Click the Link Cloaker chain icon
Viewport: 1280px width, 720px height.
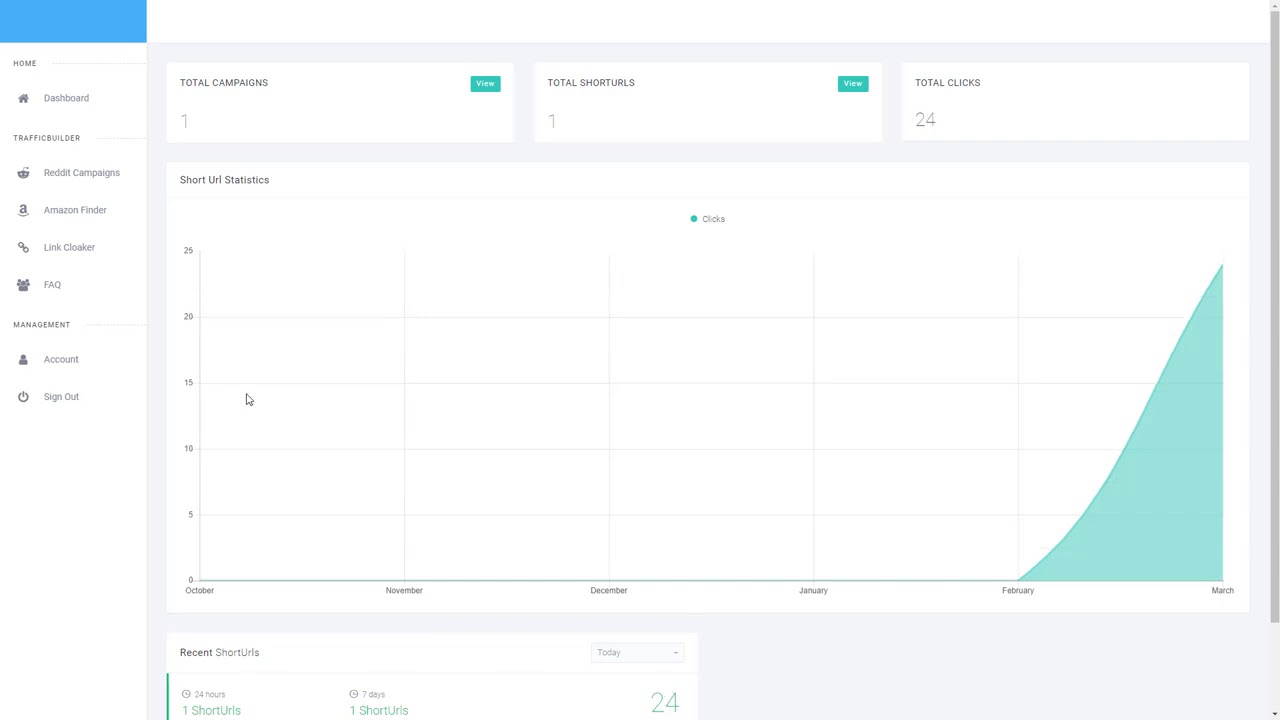click(23, 247)
